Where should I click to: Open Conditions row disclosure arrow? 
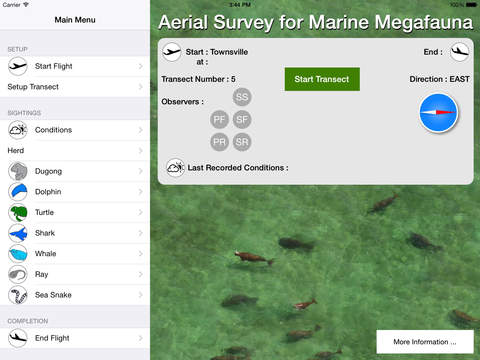pos(141,130)
